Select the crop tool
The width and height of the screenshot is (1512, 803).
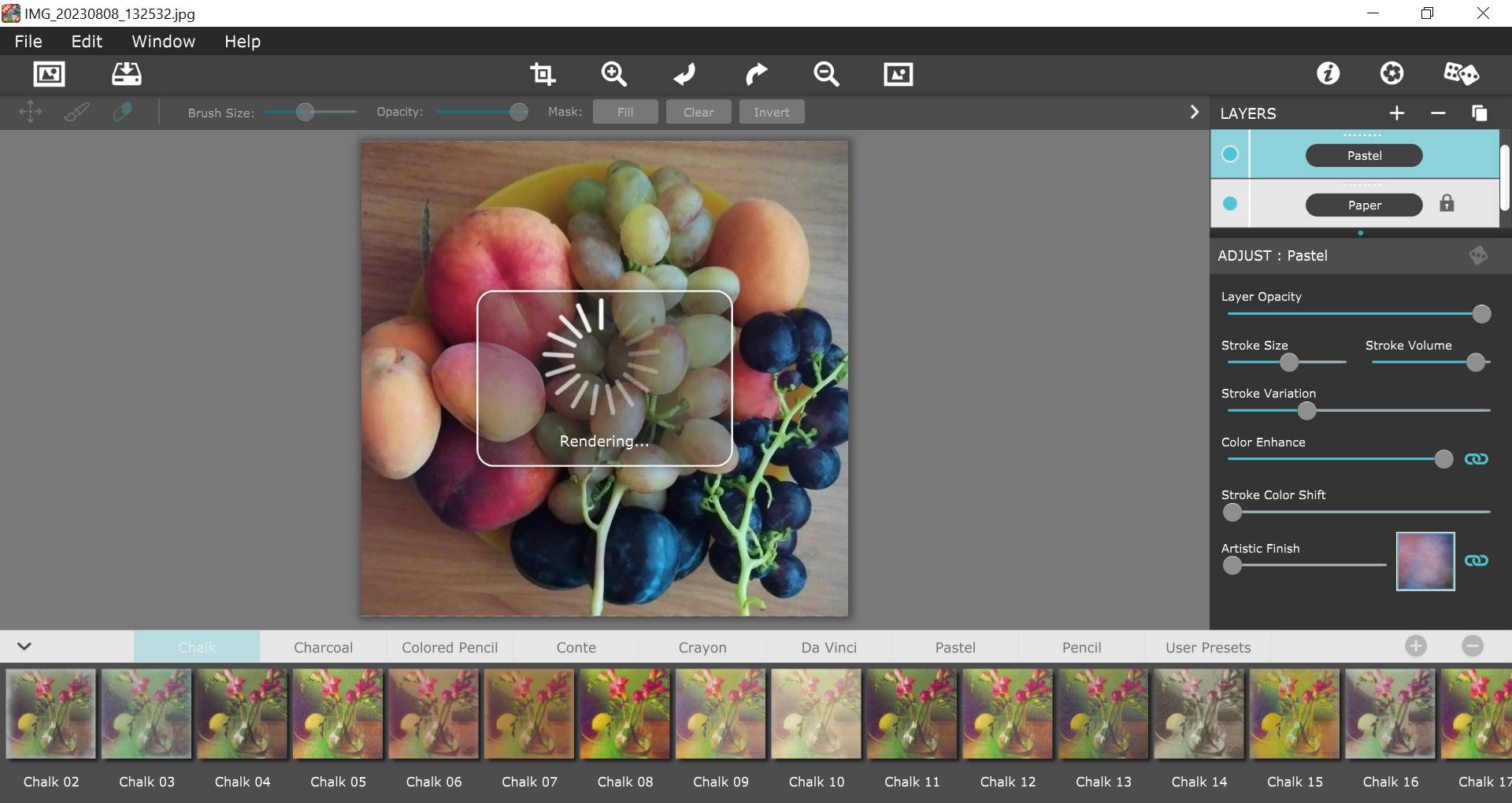coord(543,74)
